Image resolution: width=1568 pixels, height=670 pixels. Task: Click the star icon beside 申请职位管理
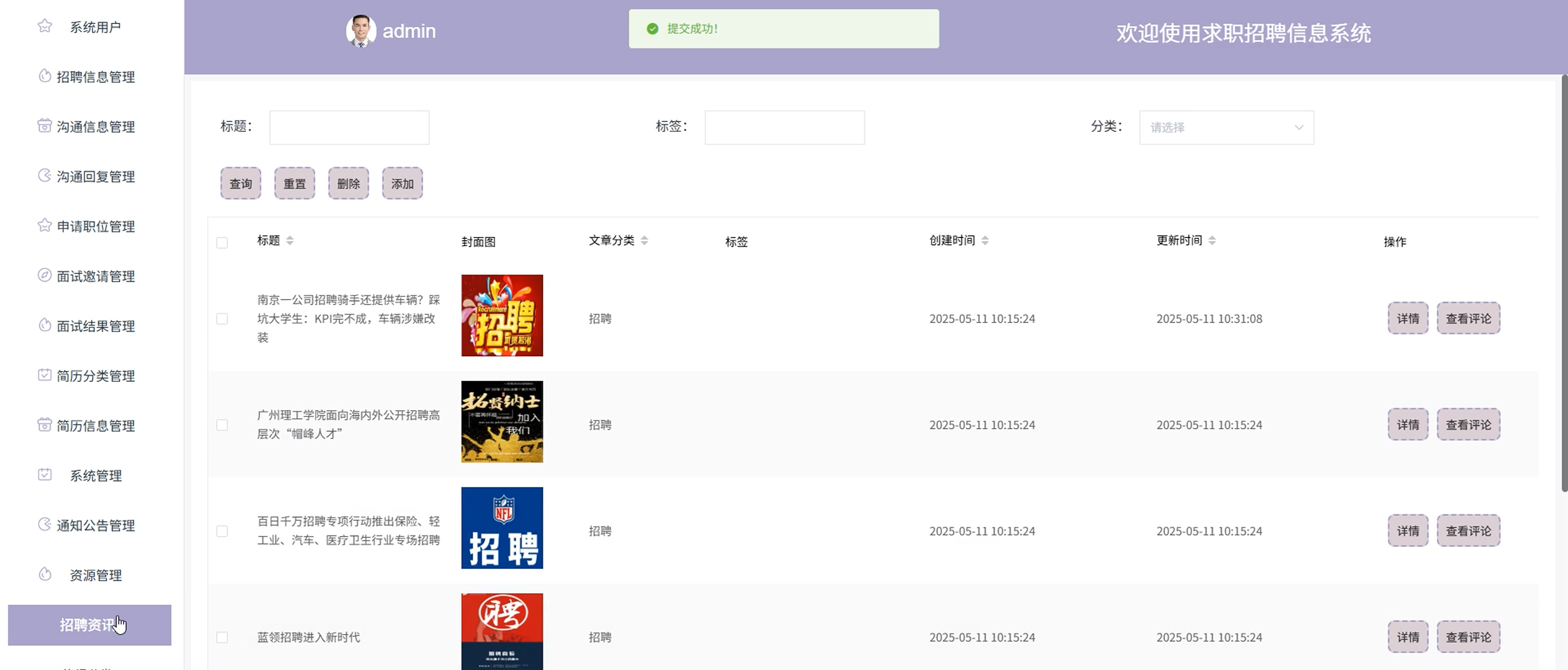click(x=45, y=226)
